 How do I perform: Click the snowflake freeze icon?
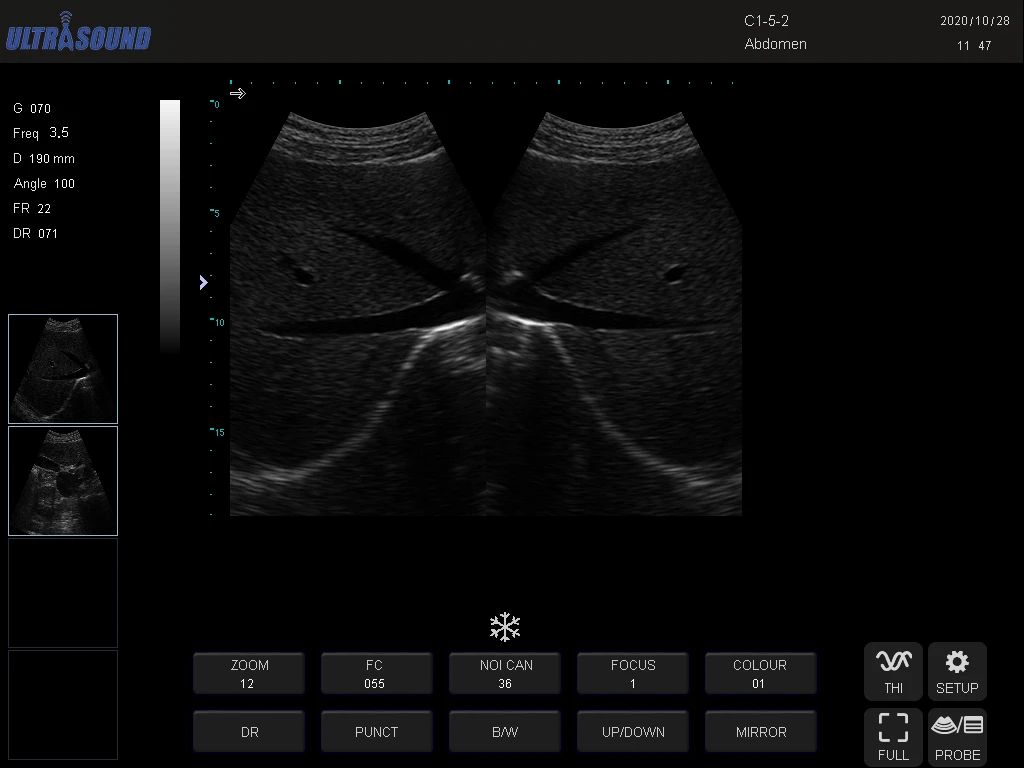(x=505, y=628)
